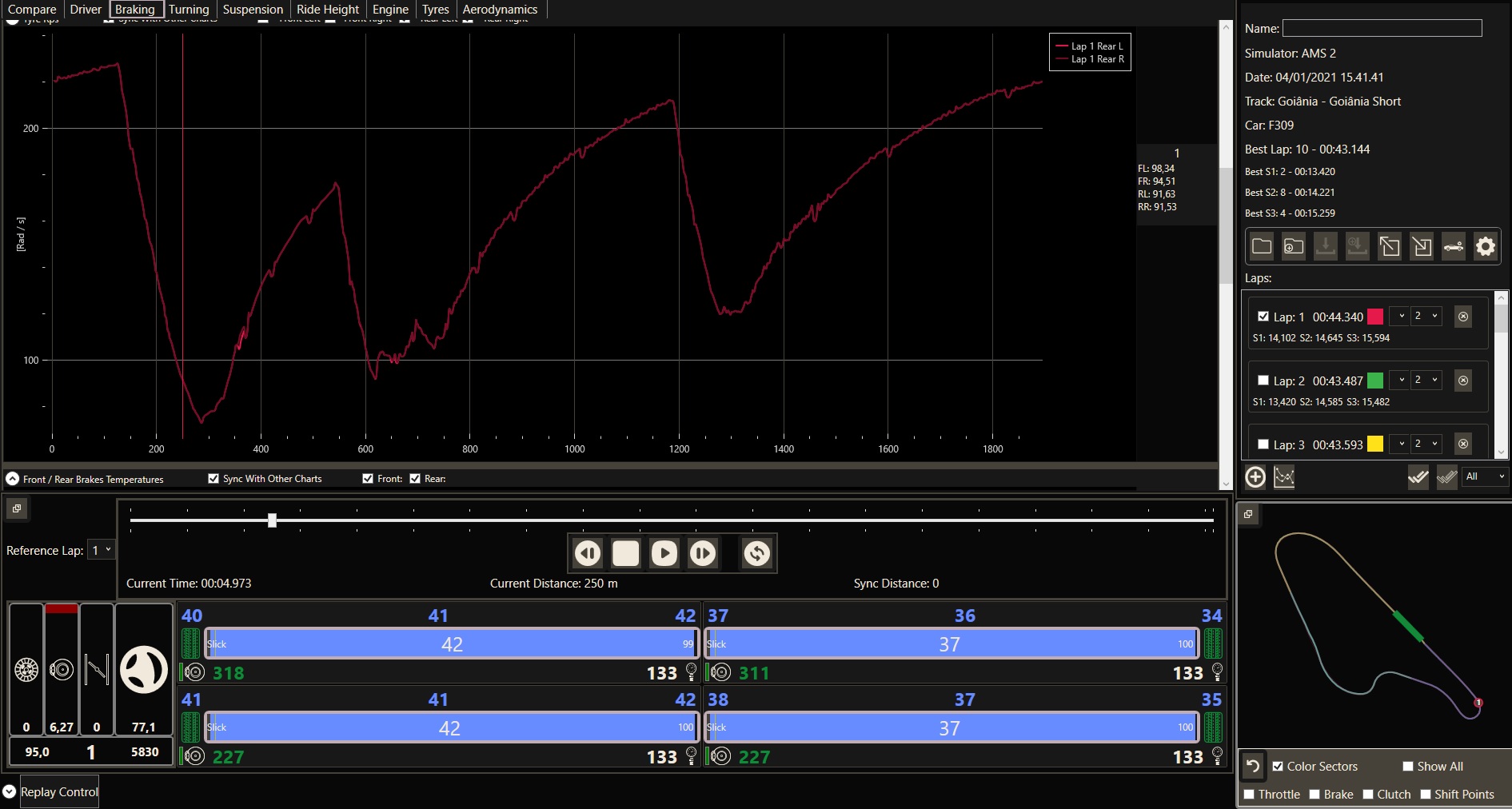Click the Lap 2 green color swatch
Viewport: 1512px width, 809px height.
point(1375,381)
